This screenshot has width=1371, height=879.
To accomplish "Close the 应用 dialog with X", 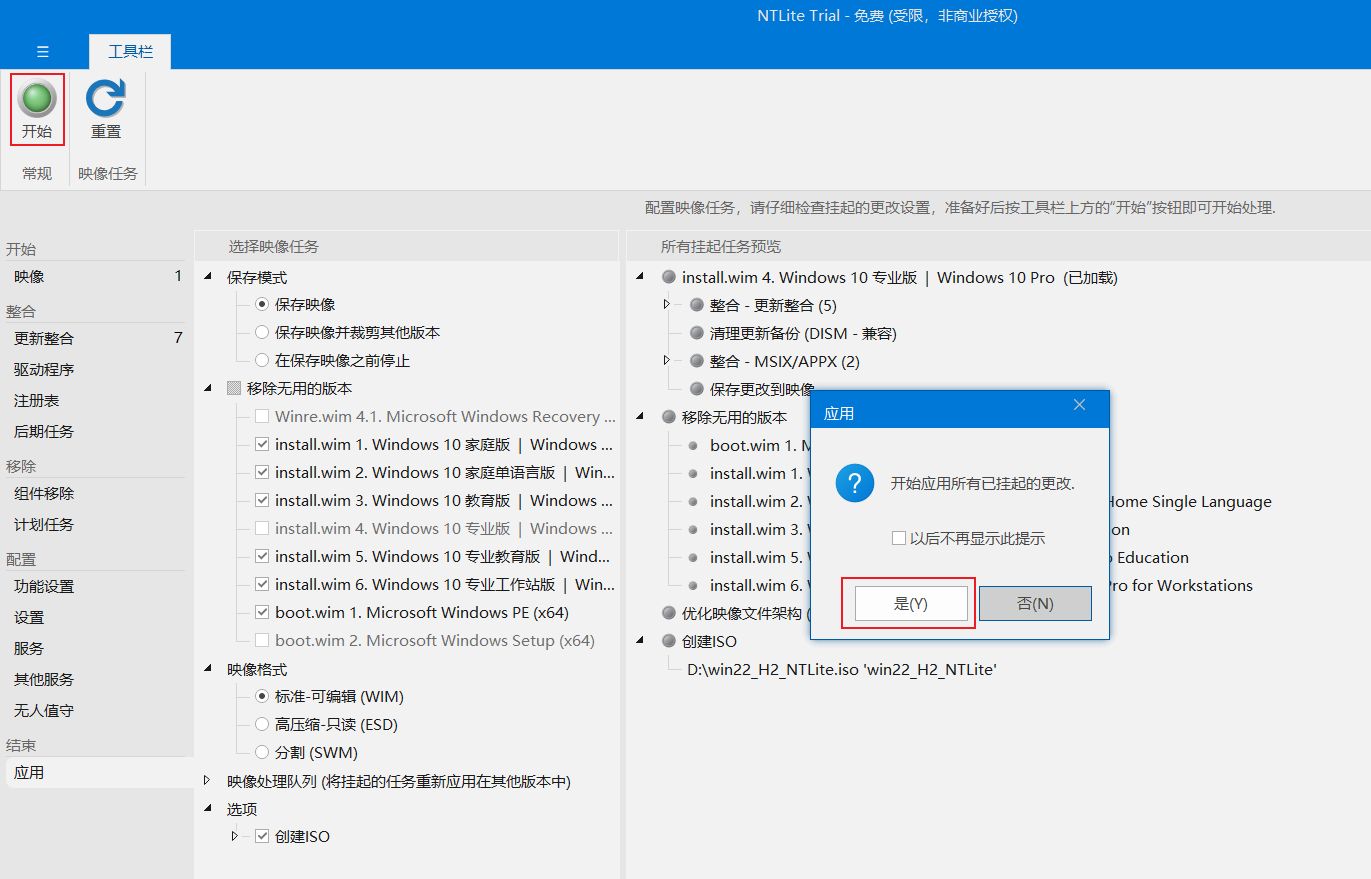I will (1079, 405).
